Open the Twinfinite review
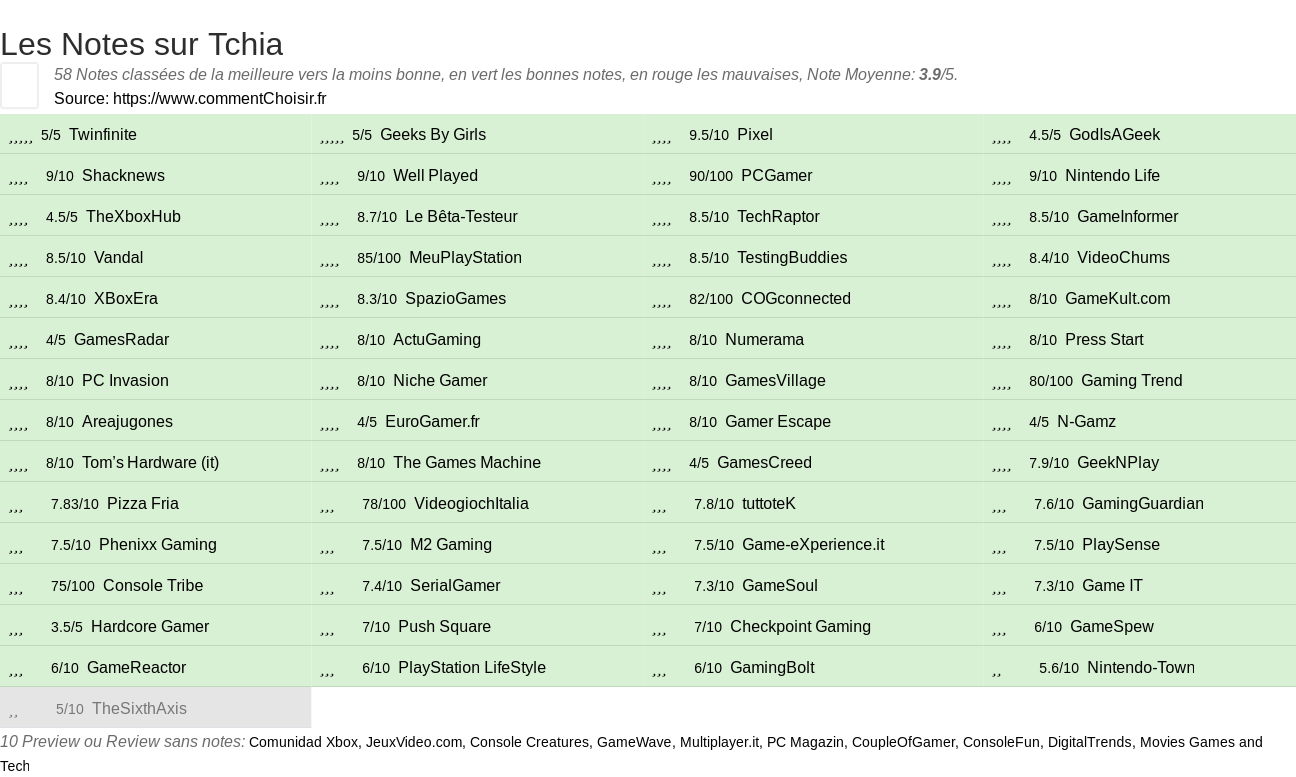 tap(103, 134)
